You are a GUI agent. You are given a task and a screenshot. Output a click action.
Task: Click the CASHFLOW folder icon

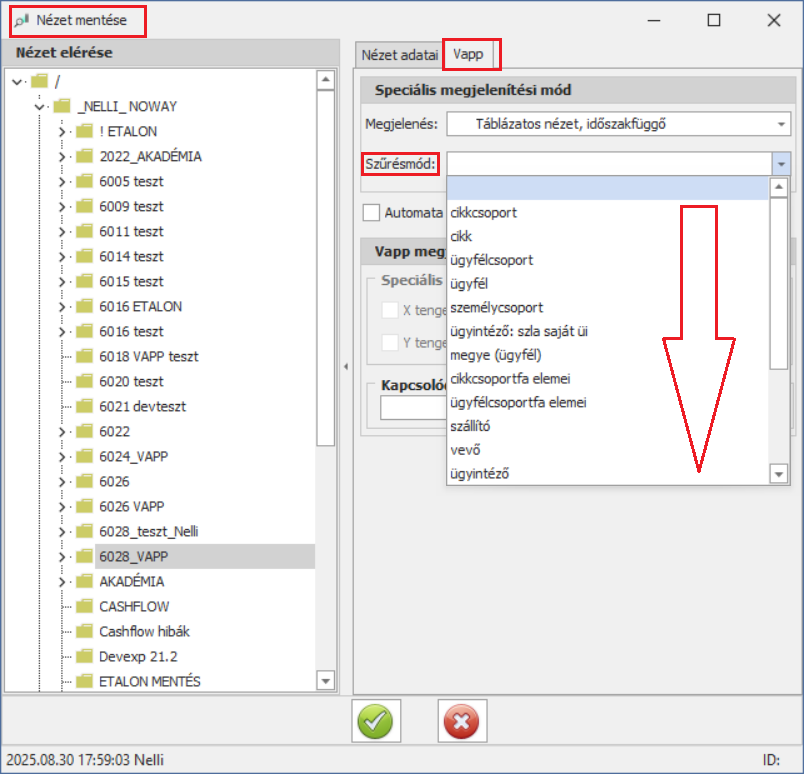[84, 606]
